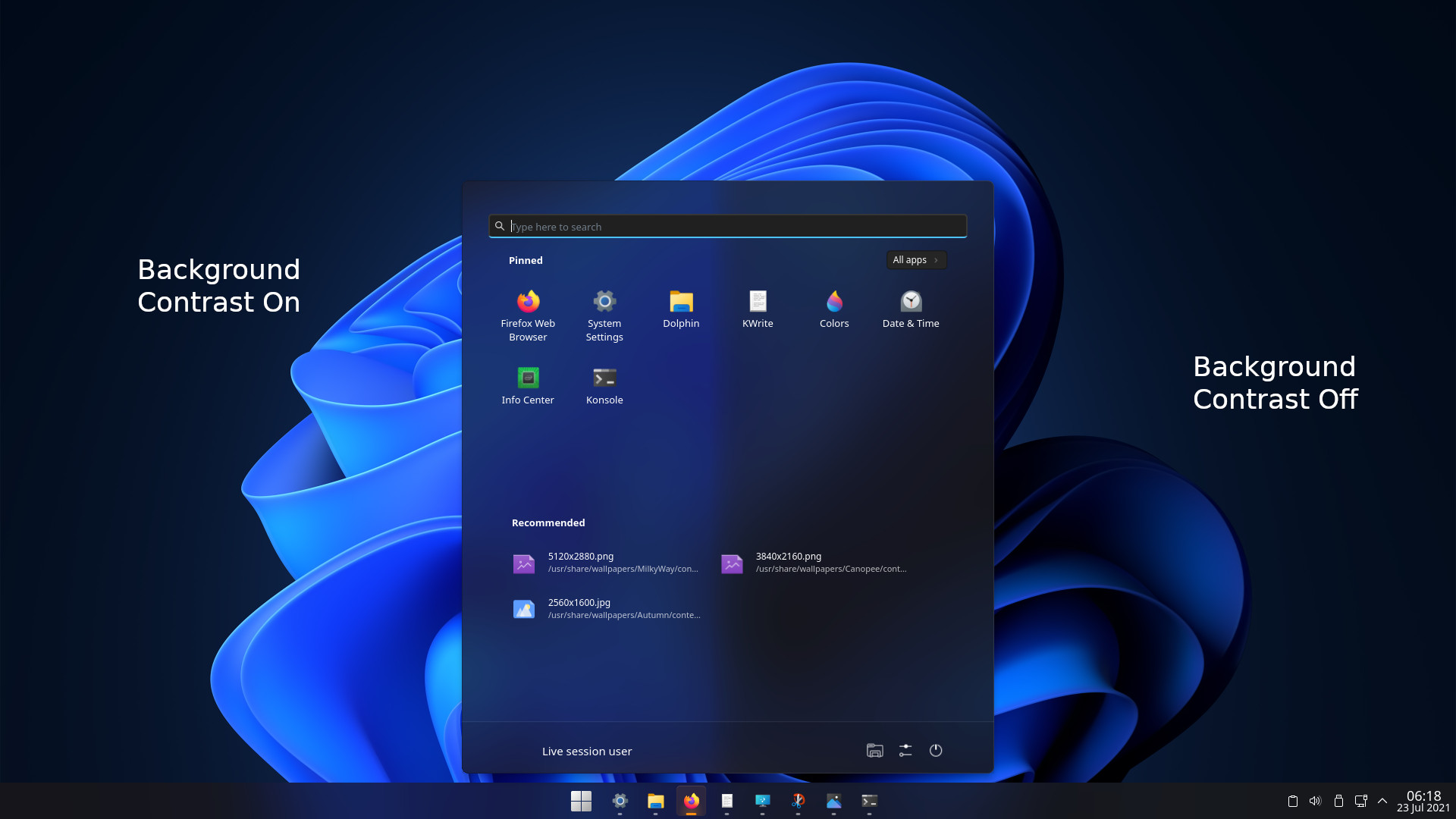Open recommended file 5120x2880.png

click(x=605, y=563)
